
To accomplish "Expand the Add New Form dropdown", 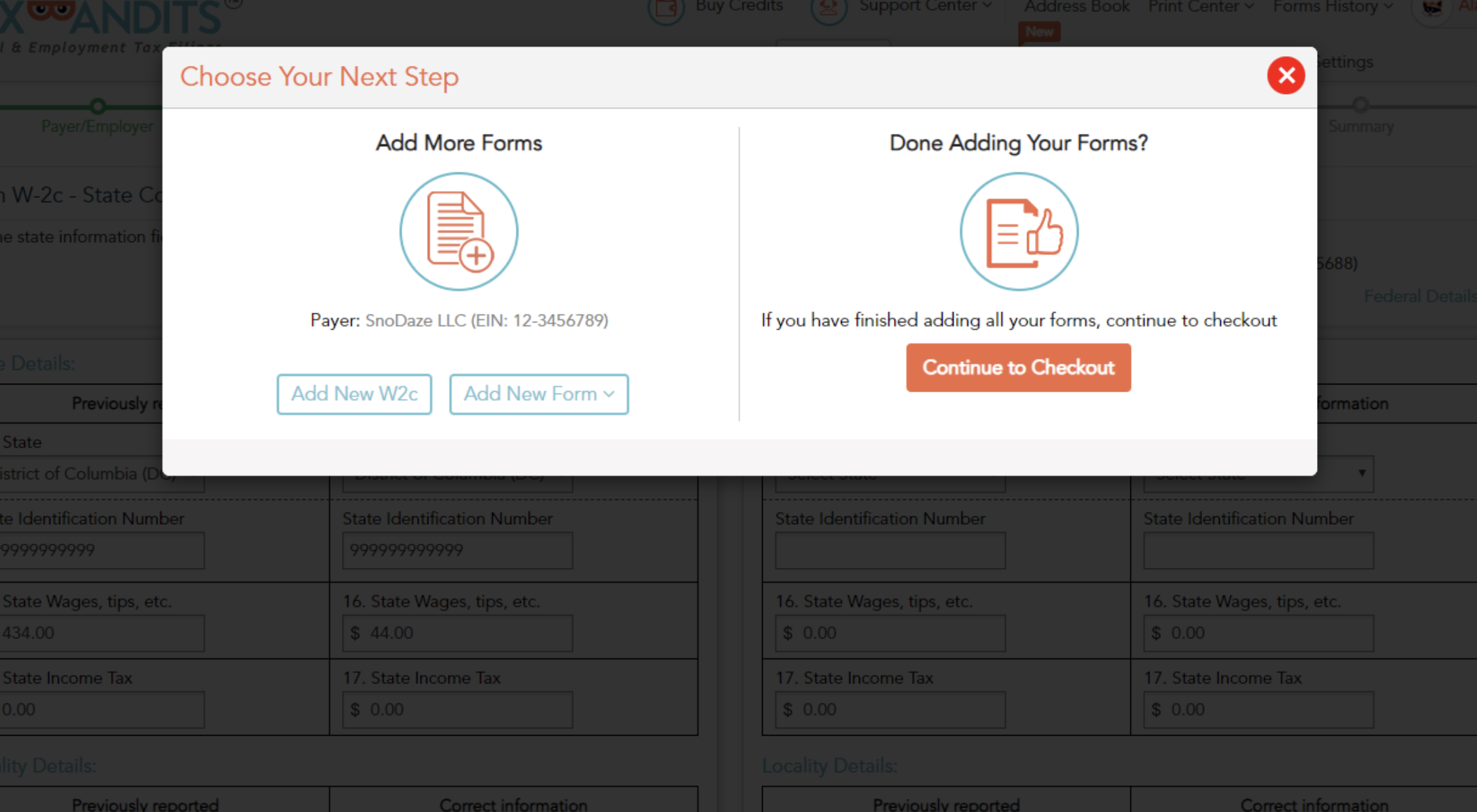I will [538, 394].
